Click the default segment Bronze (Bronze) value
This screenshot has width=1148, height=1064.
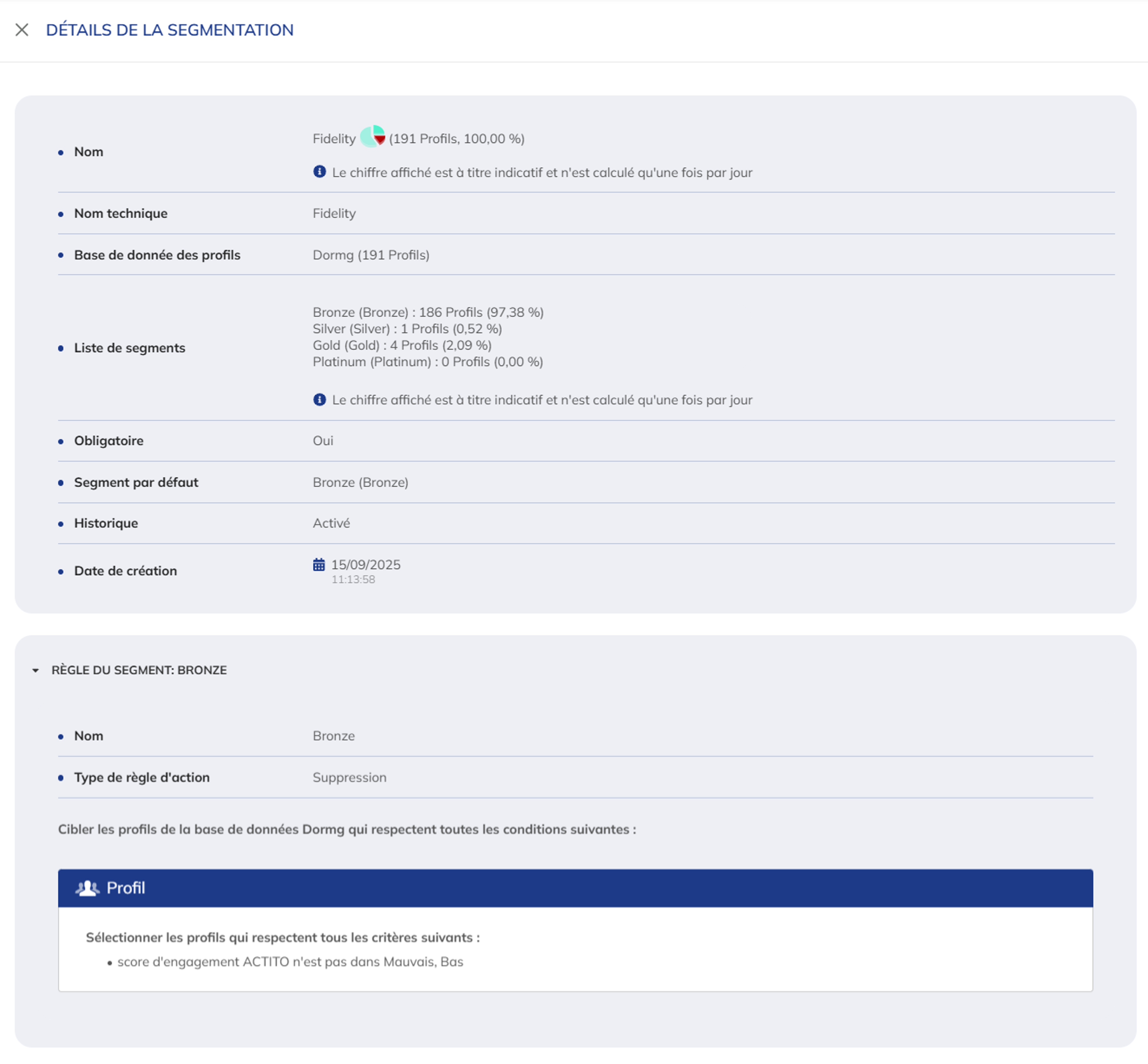point(360,483)
